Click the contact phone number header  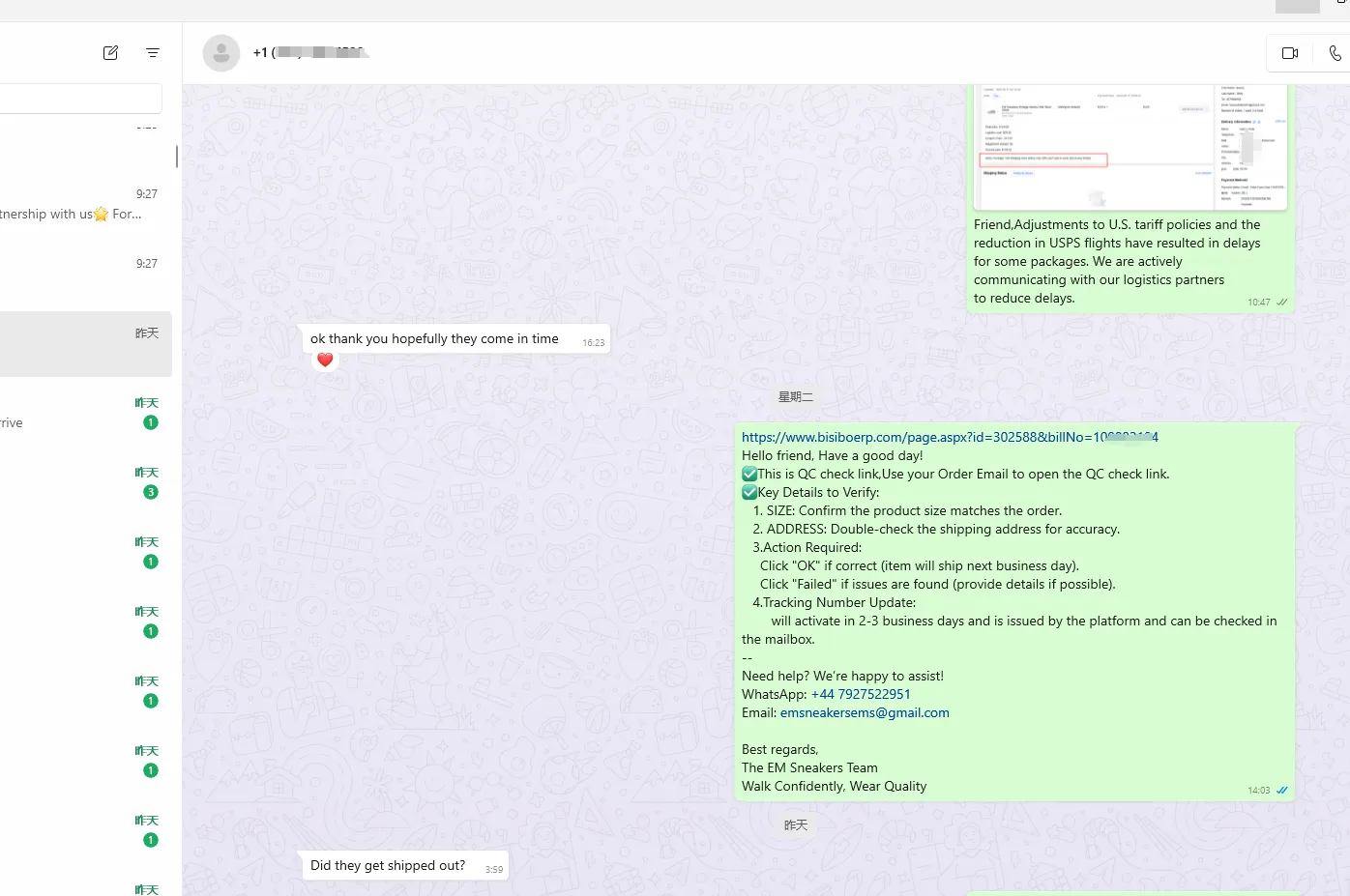[x=309, y=53]
